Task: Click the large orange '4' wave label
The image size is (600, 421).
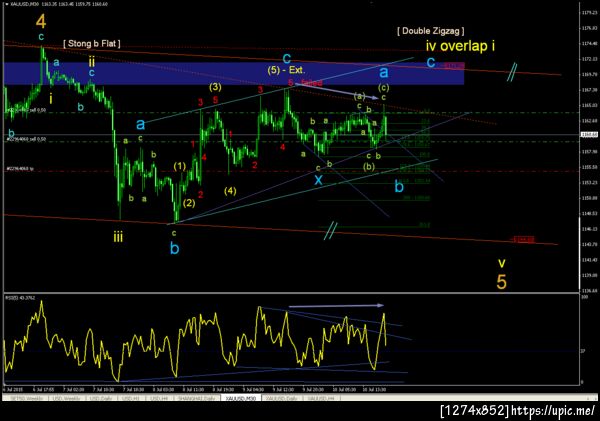Action: (x=41, y=21)
